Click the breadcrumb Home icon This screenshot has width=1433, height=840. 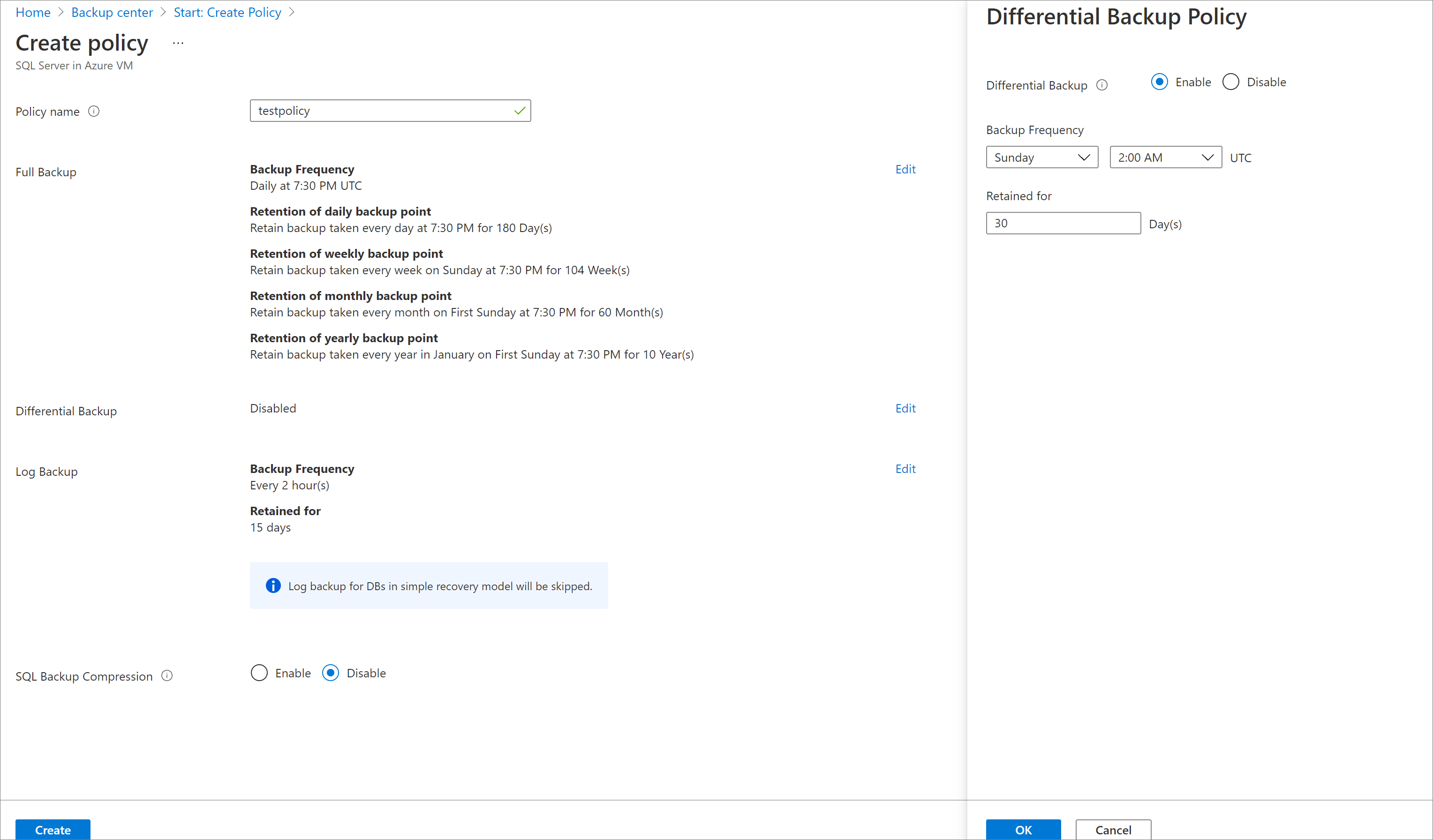[32, 11]
